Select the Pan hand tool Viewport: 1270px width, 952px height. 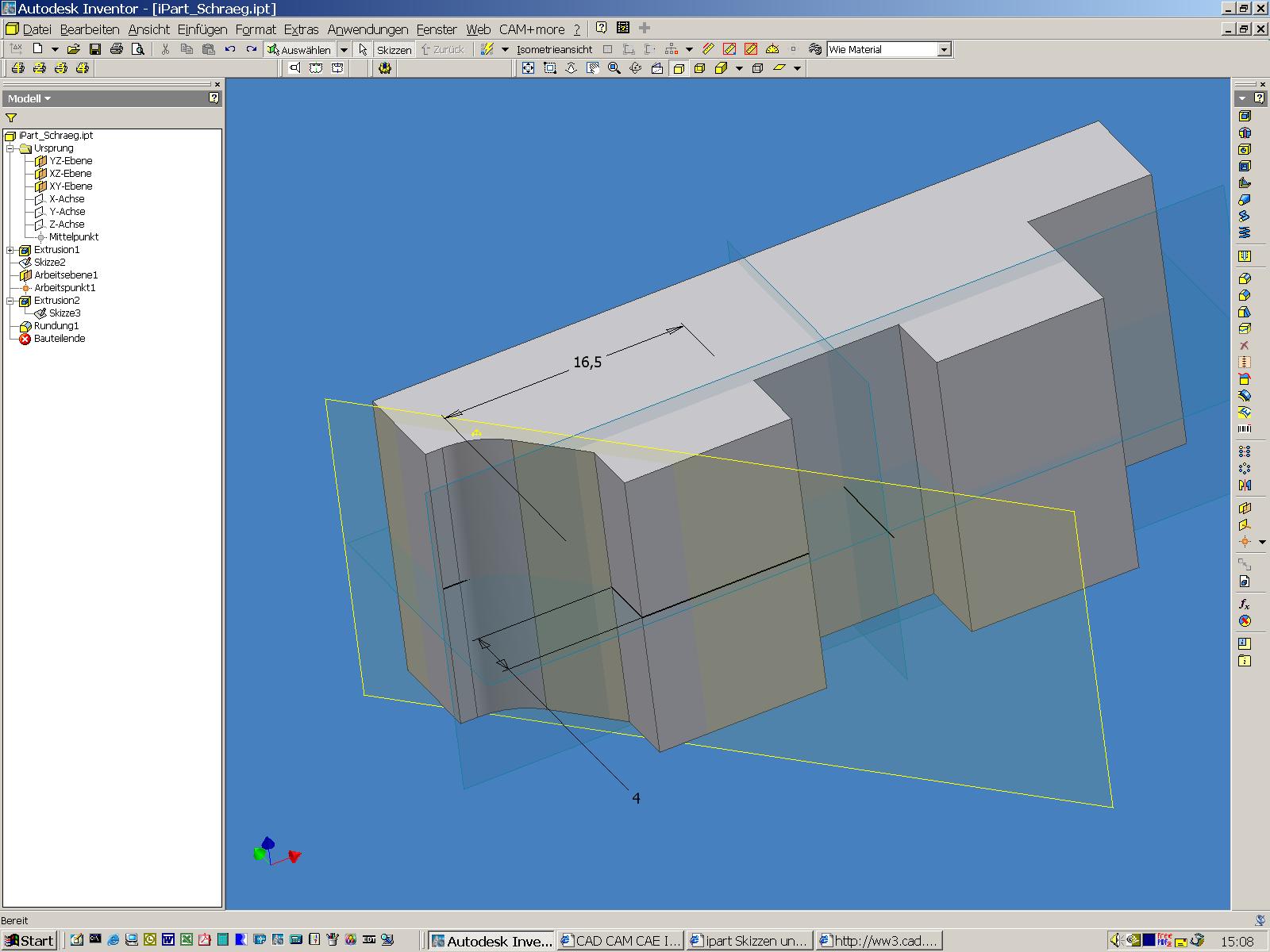point(592,69)
